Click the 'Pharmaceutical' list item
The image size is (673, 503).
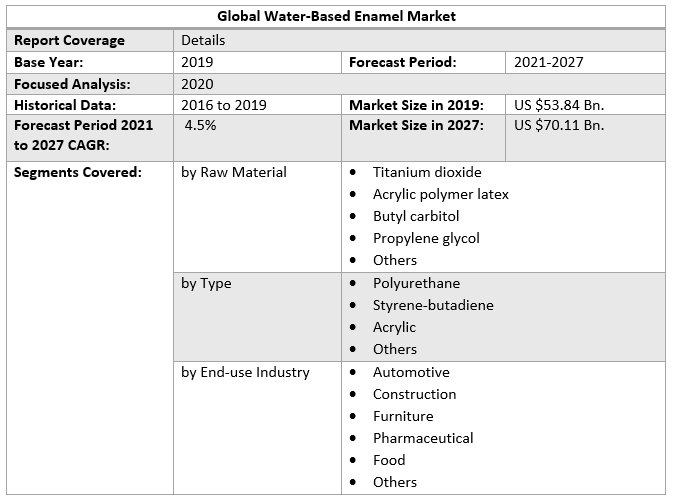[x=423, y=438]
